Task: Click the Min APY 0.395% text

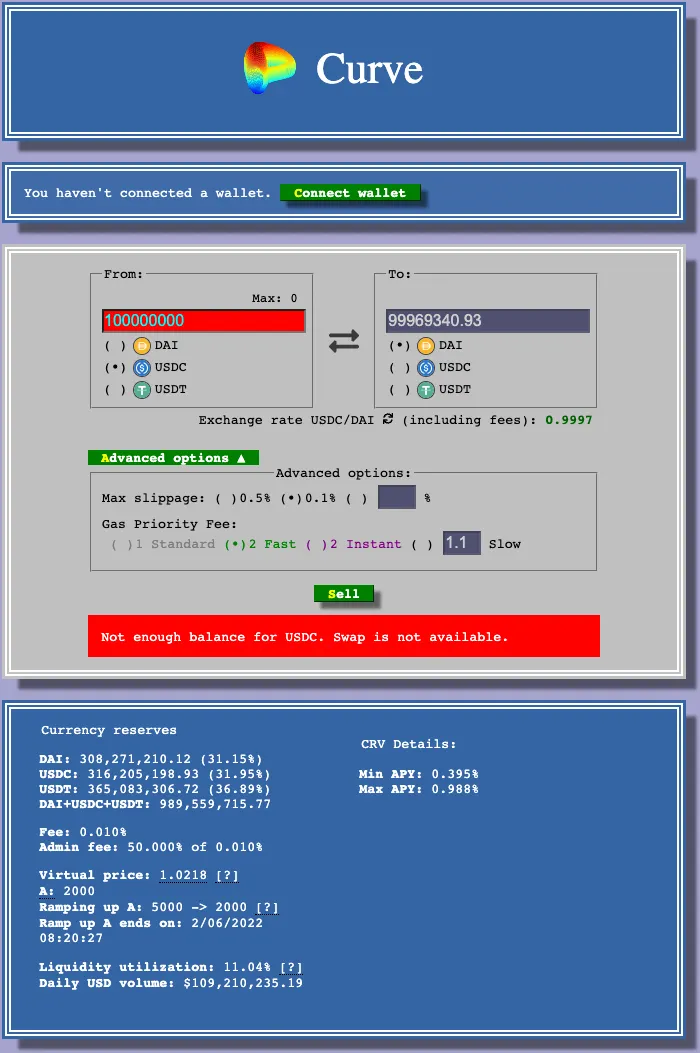Action: click(x=419, y=774)
